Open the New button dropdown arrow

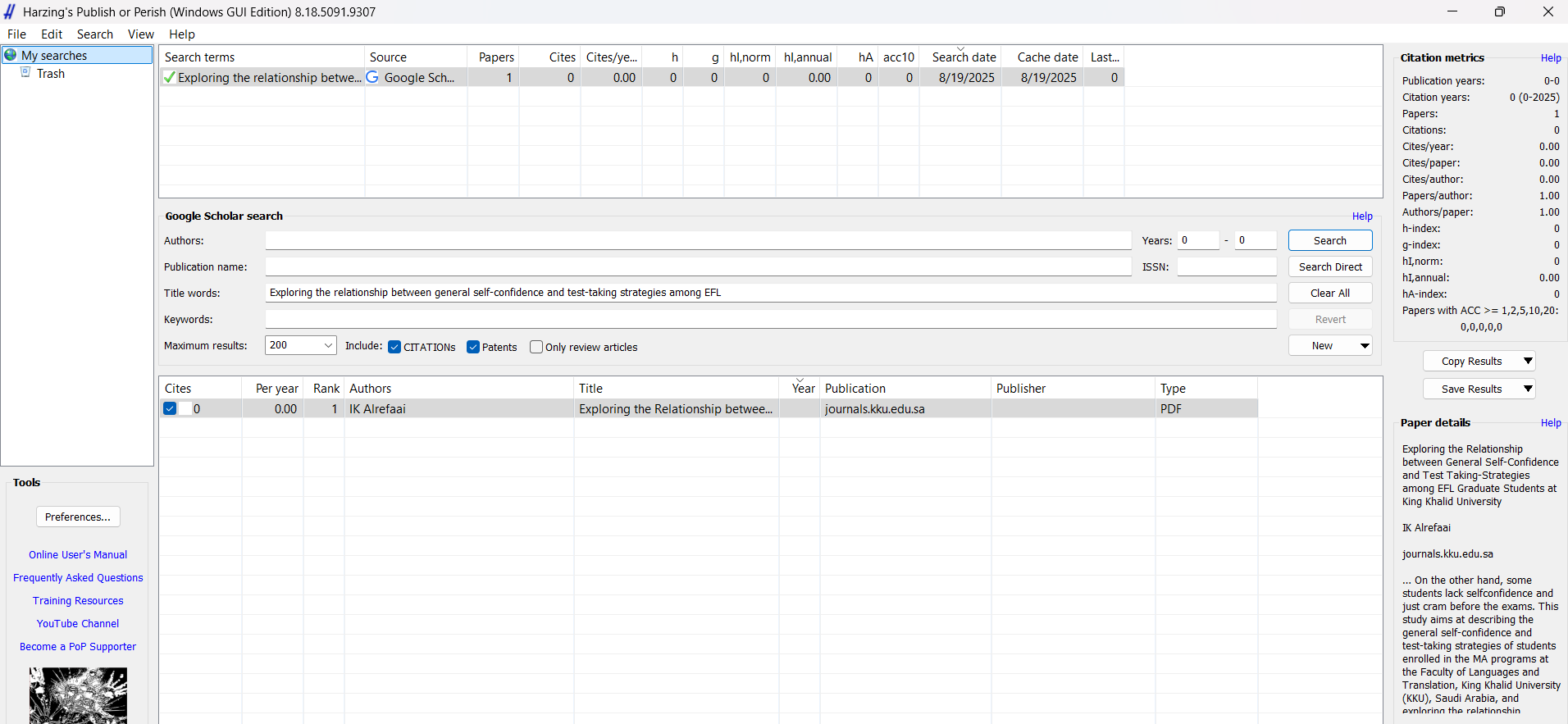[x=1365, y=346]
